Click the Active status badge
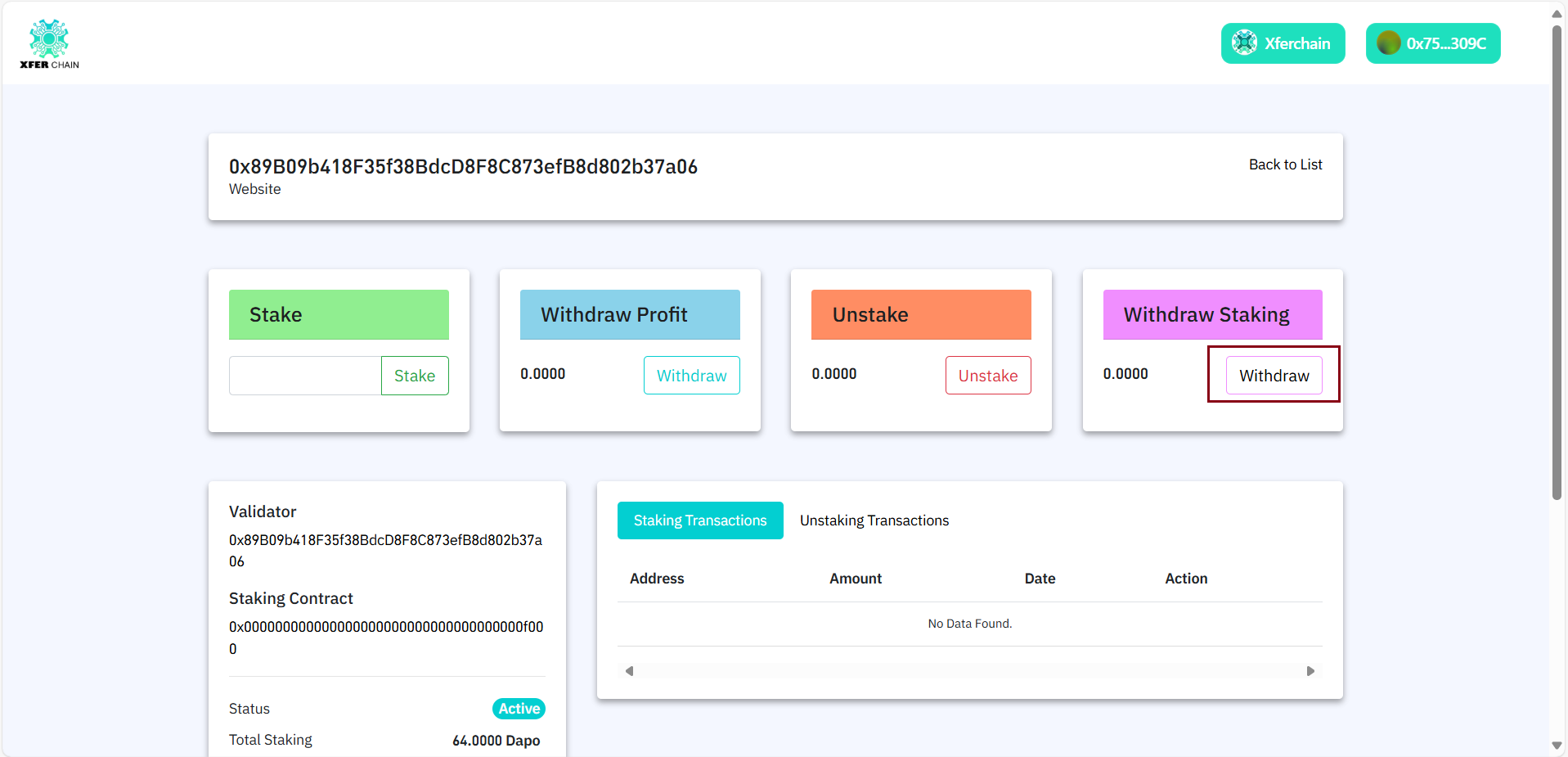This screenshot has width=1568, height=757. tap(518, 708)
